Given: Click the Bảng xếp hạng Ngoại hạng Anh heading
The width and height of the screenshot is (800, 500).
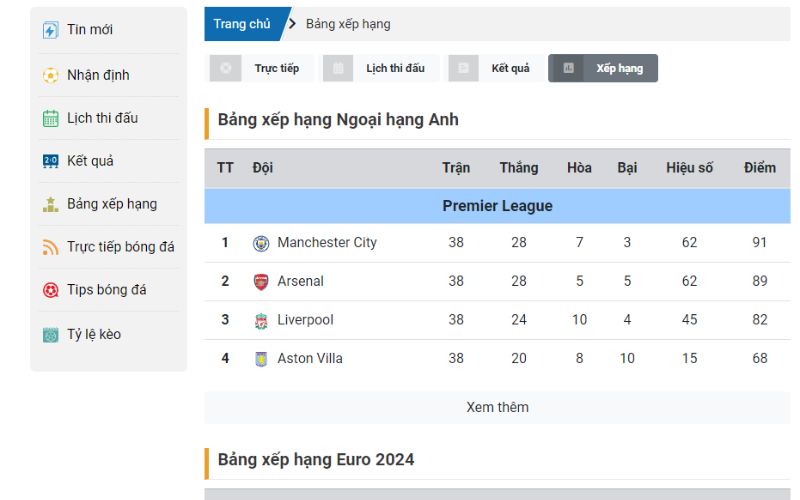Looking at the screenshot, I should pos(338,120).
